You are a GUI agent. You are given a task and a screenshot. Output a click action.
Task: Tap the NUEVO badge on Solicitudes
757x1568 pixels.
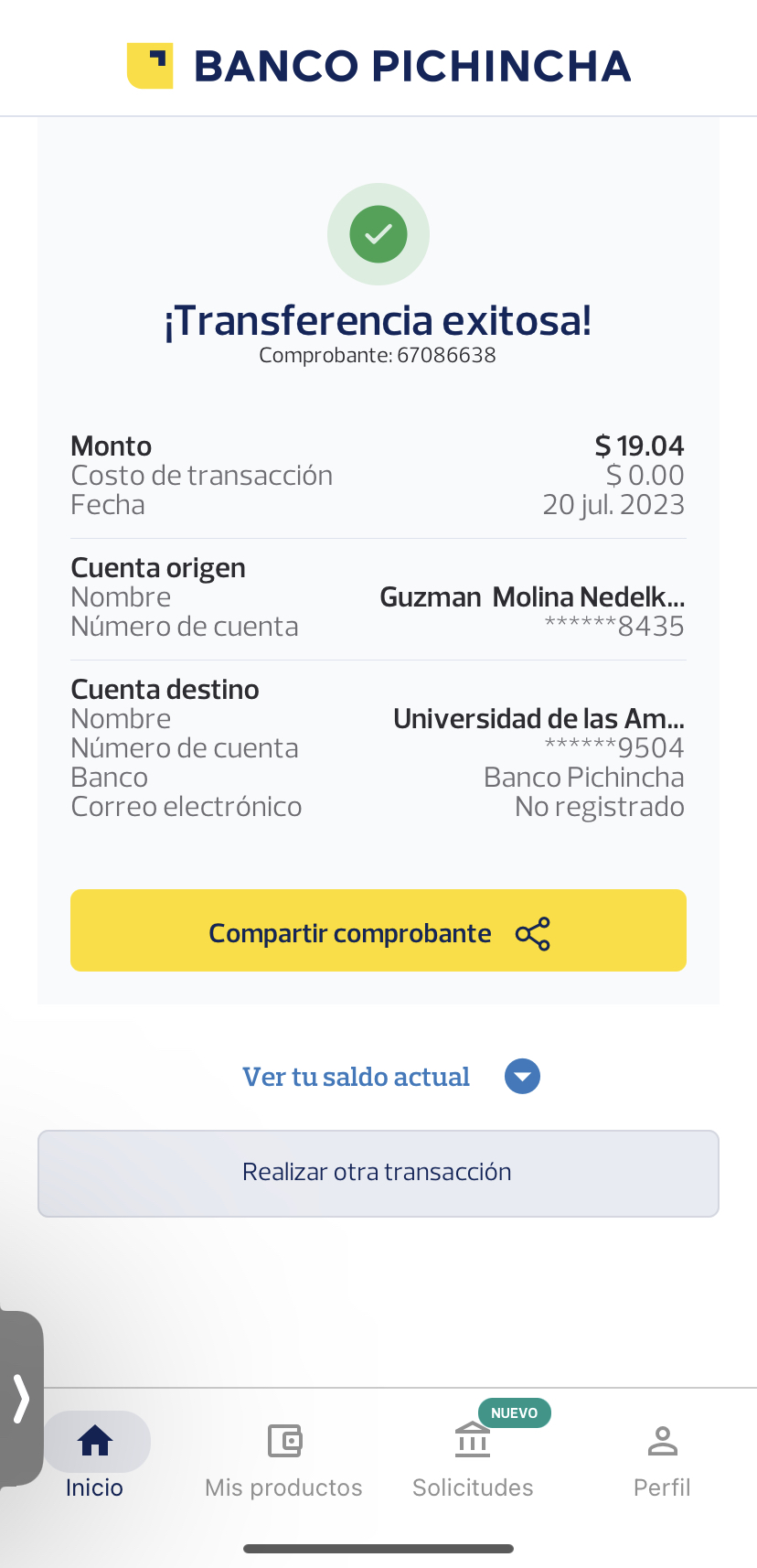pos(514,1413)
